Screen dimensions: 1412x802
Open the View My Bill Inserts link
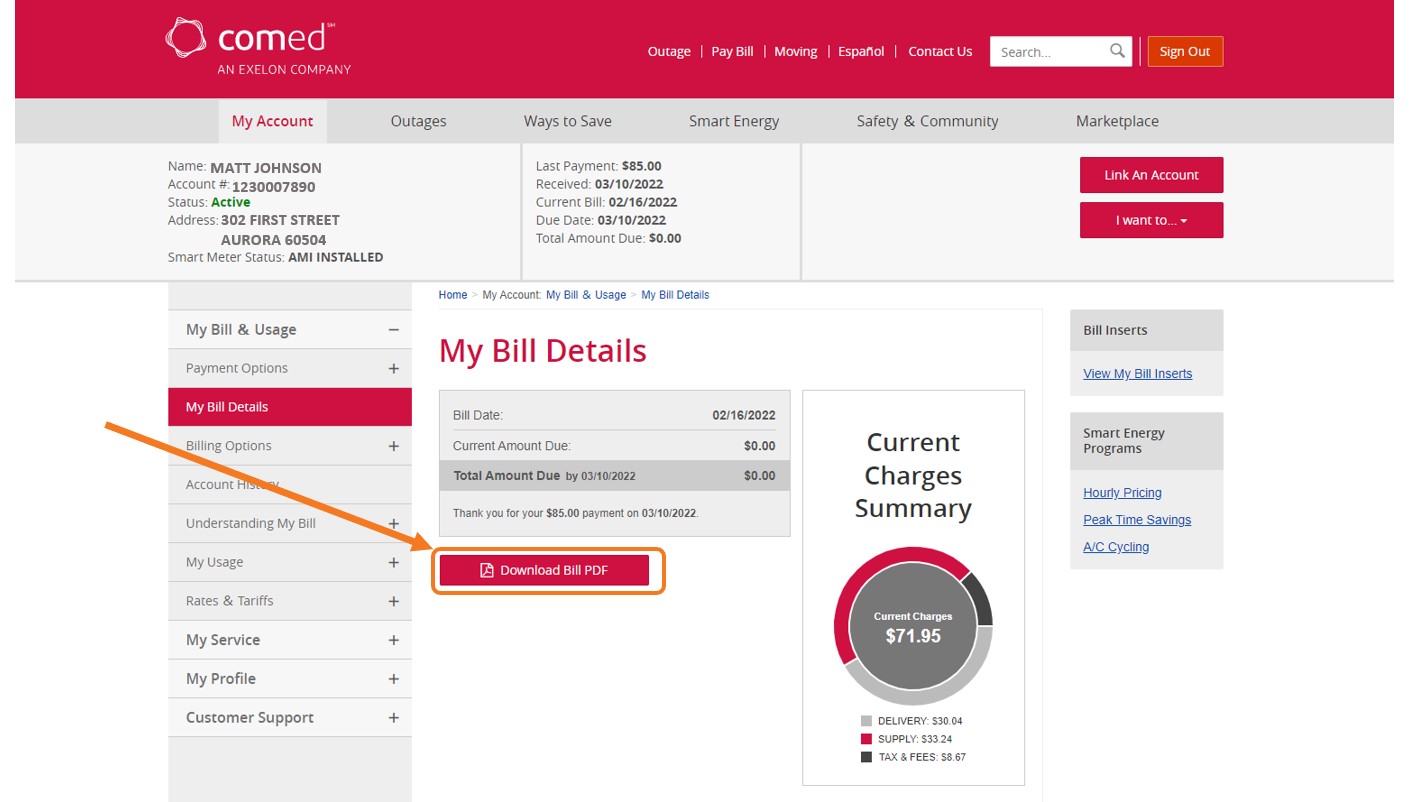(x=1137, y=374)
